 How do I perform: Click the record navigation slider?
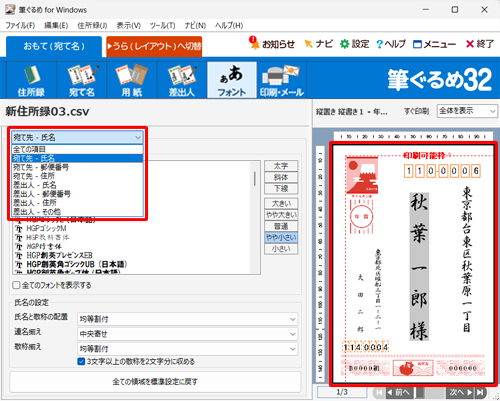click(x=420, y=392)
